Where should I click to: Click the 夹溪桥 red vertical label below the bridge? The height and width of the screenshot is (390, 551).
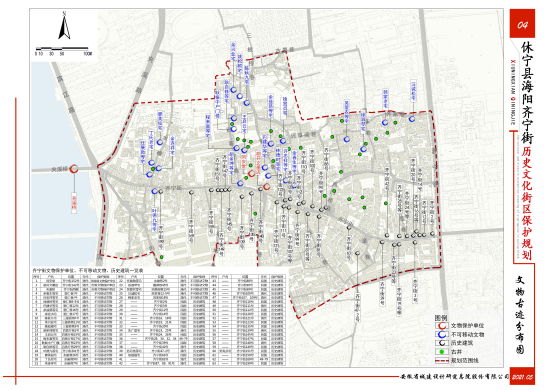click(74, 203)
